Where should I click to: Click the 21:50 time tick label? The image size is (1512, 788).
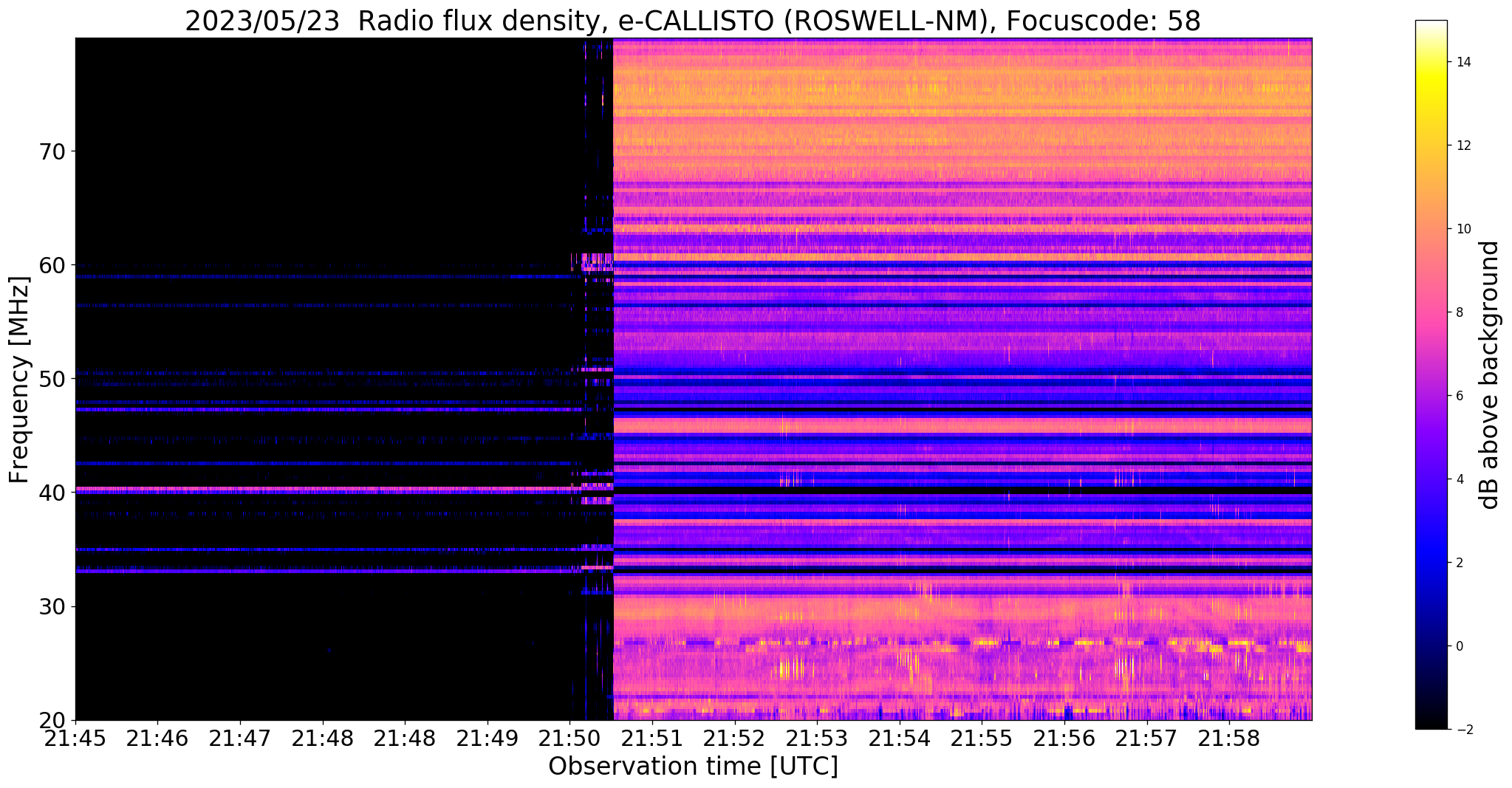tap(569, 738)
